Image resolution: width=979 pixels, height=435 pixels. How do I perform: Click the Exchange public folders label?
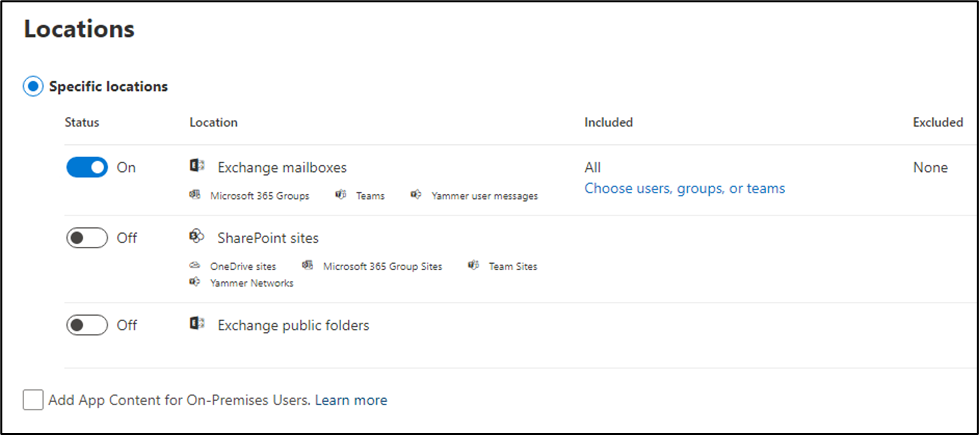point(293,325)
